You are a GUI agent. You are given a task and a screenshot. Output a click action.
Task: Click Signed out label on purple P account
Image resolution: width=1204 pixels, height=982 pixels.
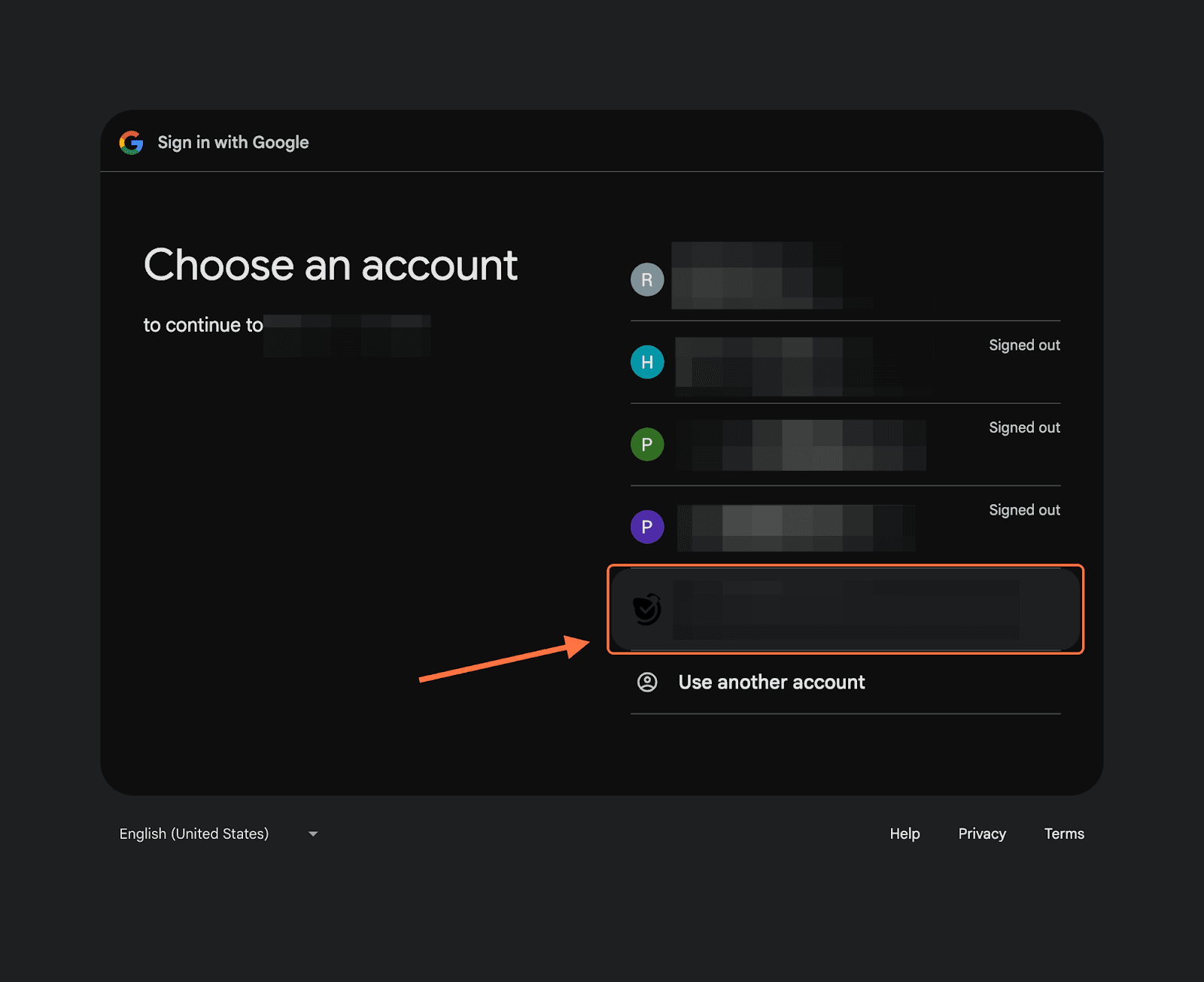point(1023,510)
